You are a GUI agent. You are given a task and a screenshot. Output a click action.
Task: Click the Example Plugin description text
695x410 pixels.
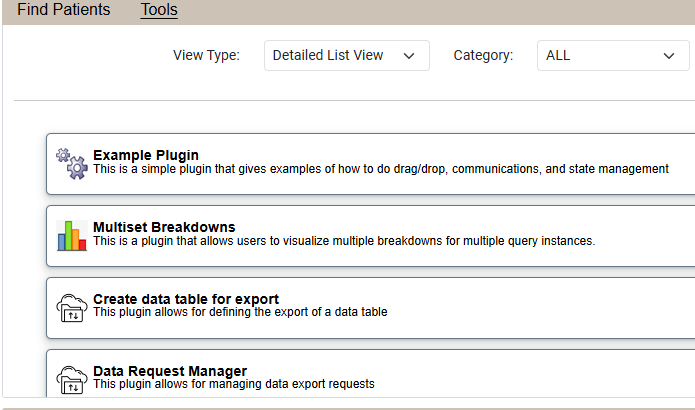[380, 169]
